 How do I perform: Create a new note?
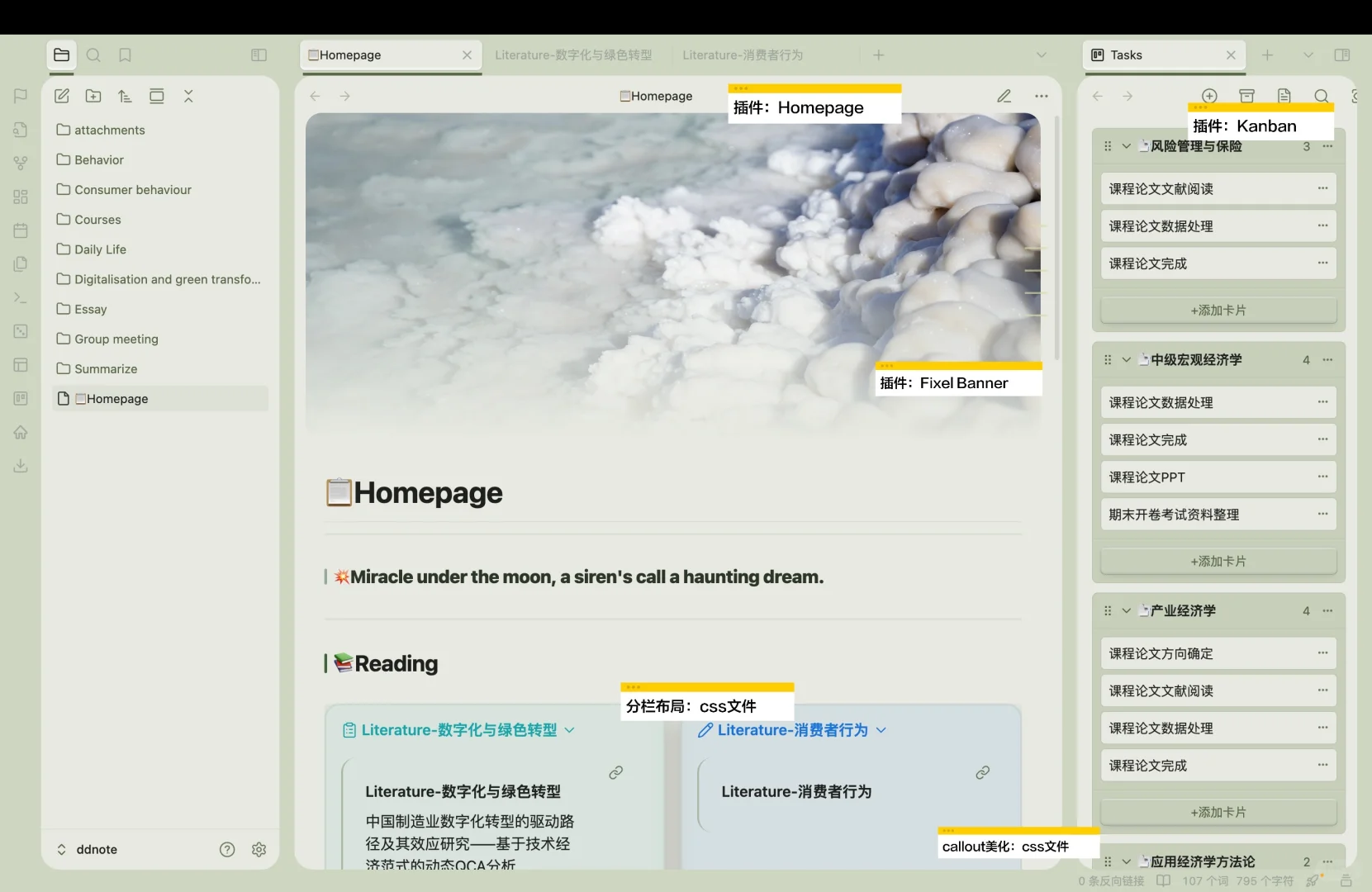point(62,96)
